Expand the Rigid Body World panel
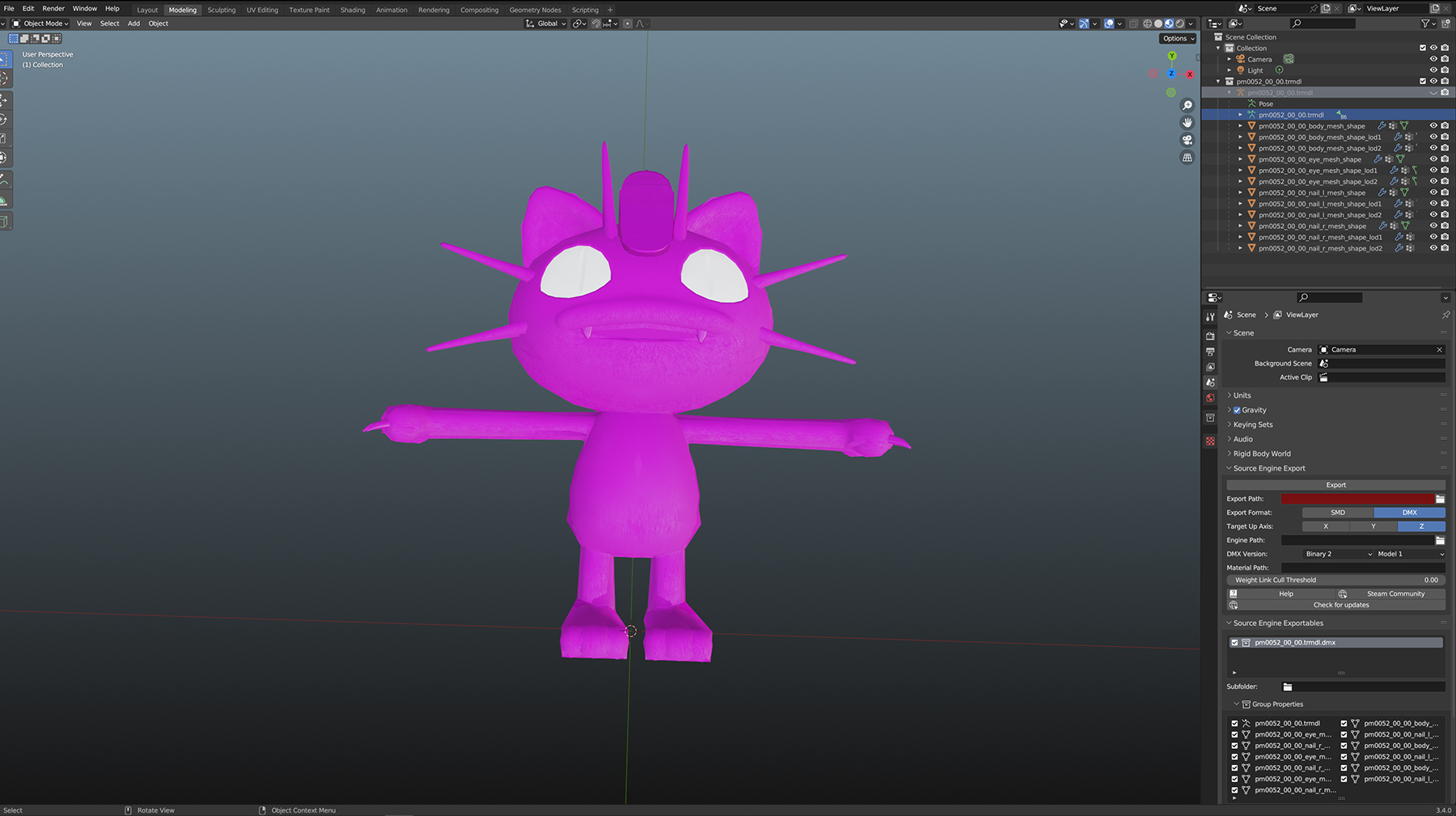The width and height of the screenshot is (1456, 816). pyautogui.click(x=1261, y=454)
